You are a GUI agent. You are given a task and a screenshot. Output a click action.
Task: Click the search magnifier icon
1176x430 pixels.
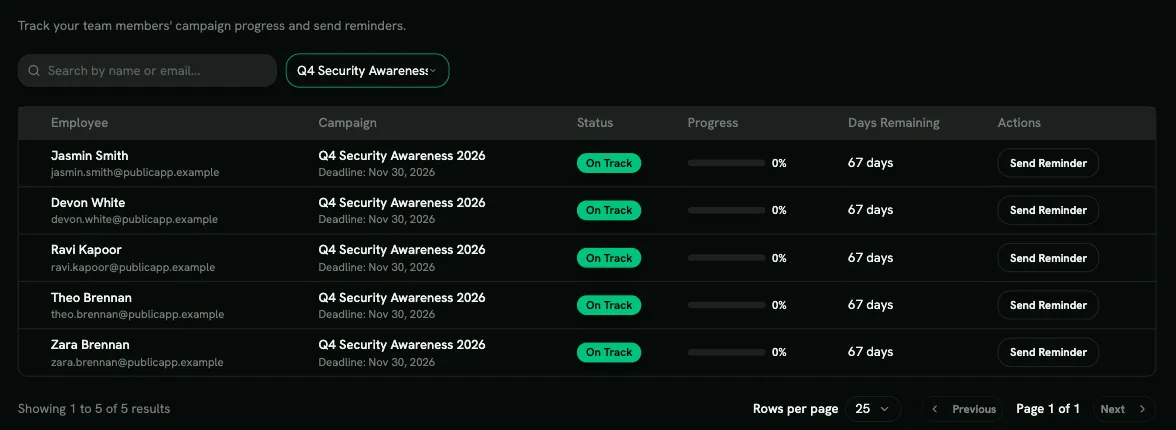click(34, 71)
